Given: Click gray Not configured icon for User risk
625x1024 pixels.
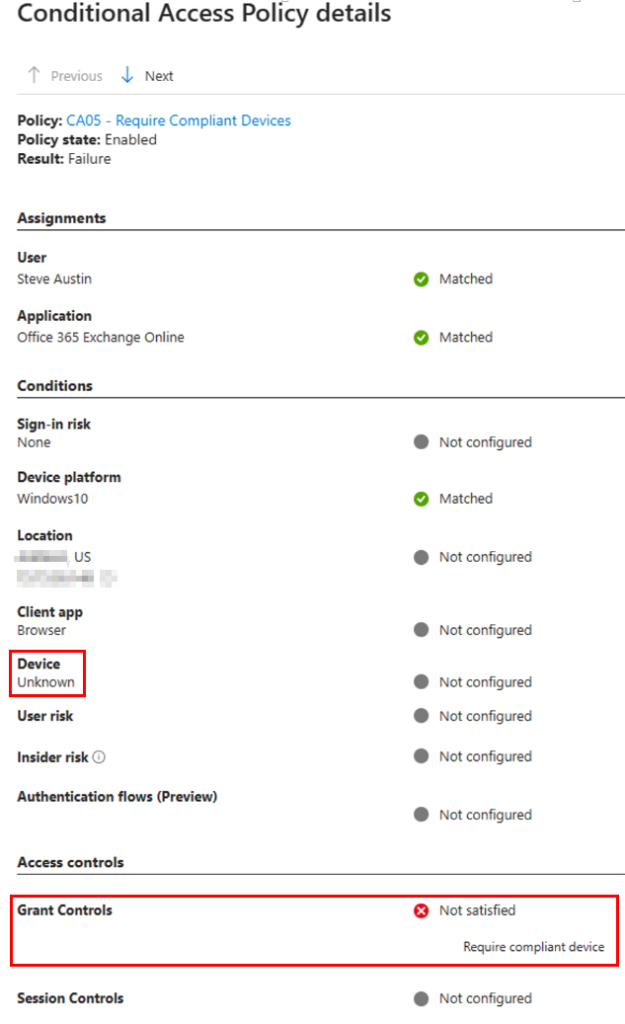Looking at the screenshot, I should tap(421, 717).
